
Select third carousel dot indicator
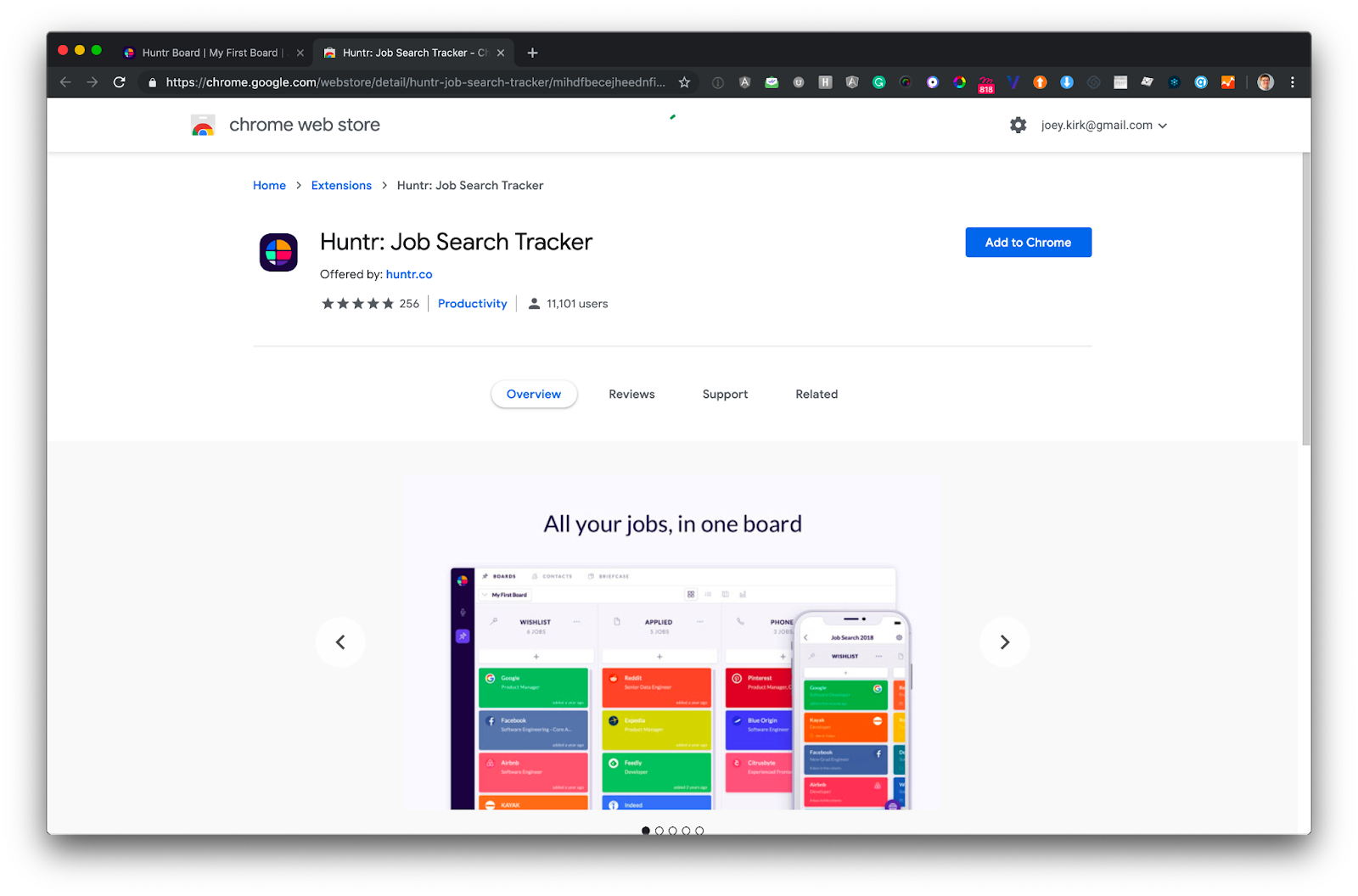[x=672, y=831]
